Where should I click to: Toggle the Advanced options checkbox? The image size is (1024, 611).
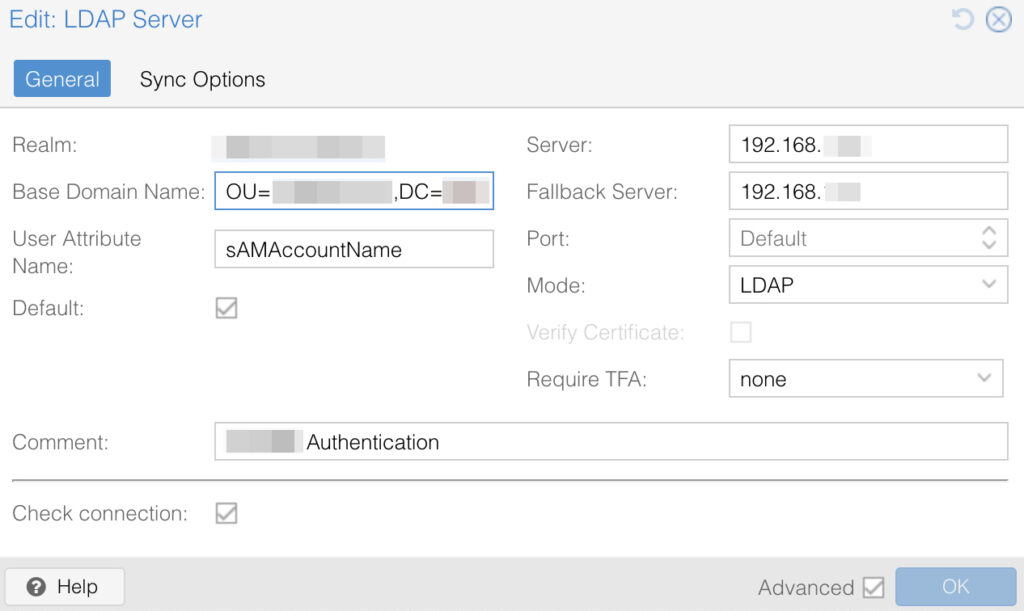click(x=873, y=587)
